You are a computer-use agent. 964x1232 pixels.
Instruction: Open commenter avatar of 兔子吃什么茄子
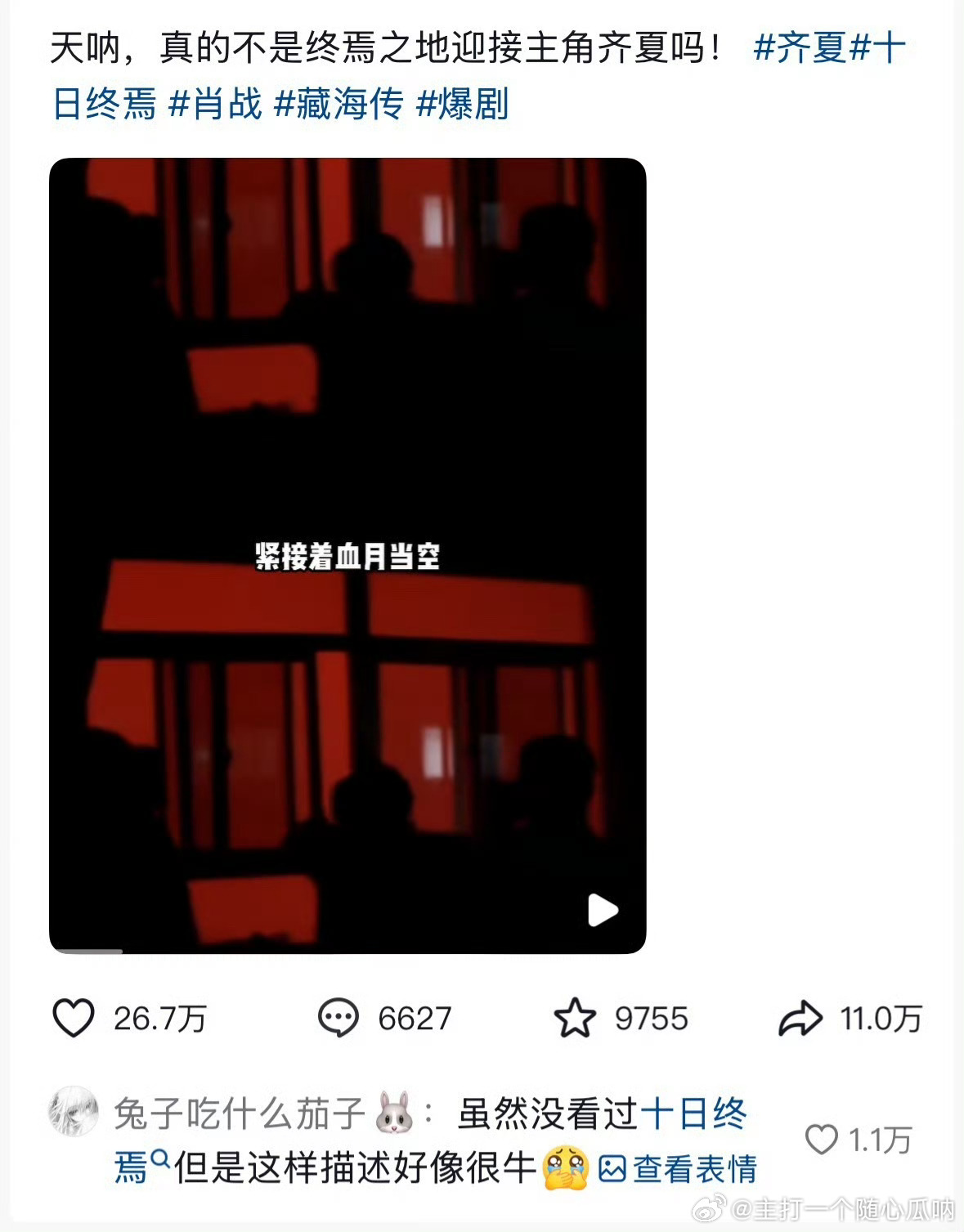point(74,1112)
